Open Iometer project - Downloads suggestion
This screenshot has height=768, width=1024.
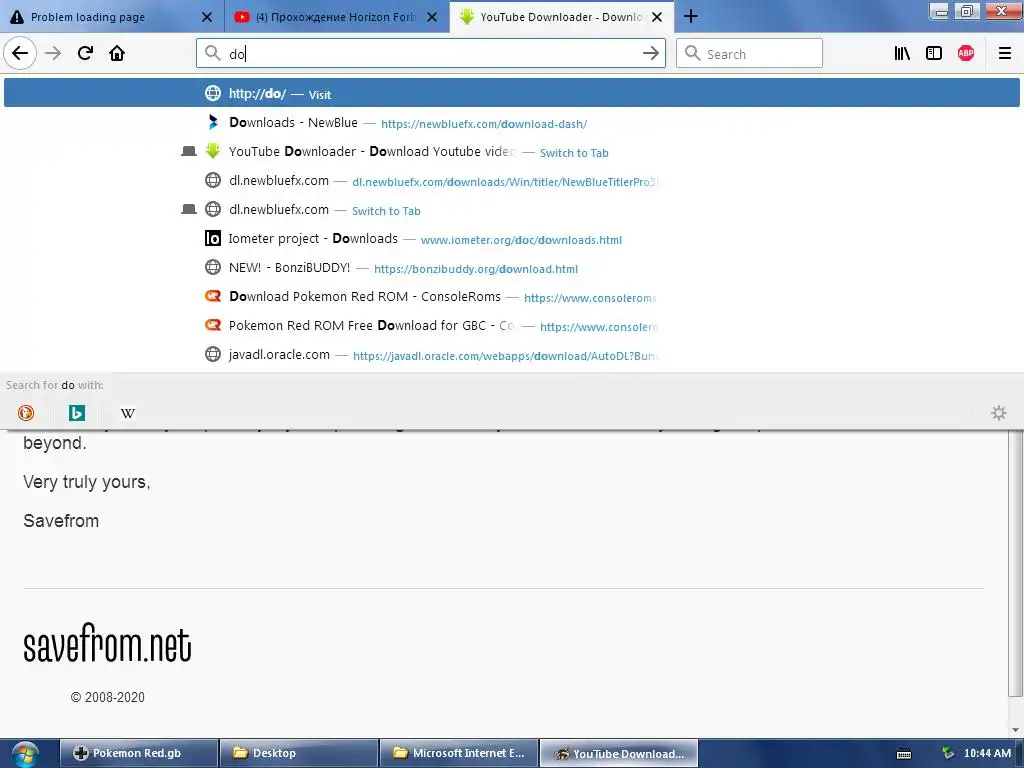click(x=512, y=239)
